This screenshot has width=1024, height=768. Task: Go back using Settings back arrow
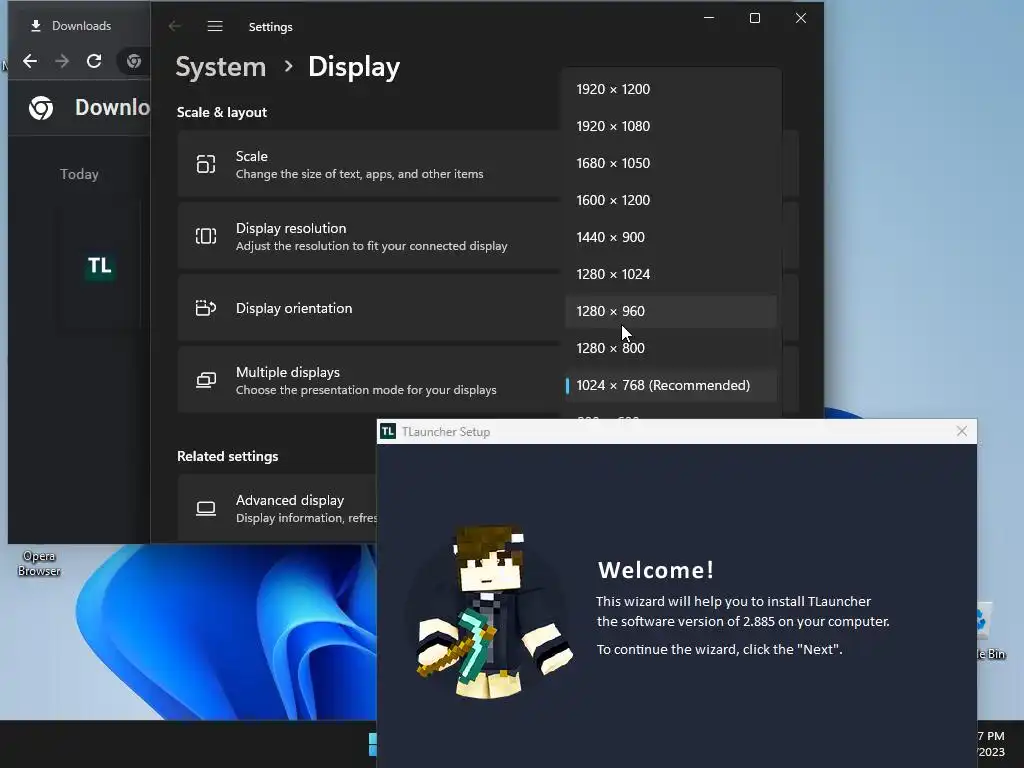point(174,26)
